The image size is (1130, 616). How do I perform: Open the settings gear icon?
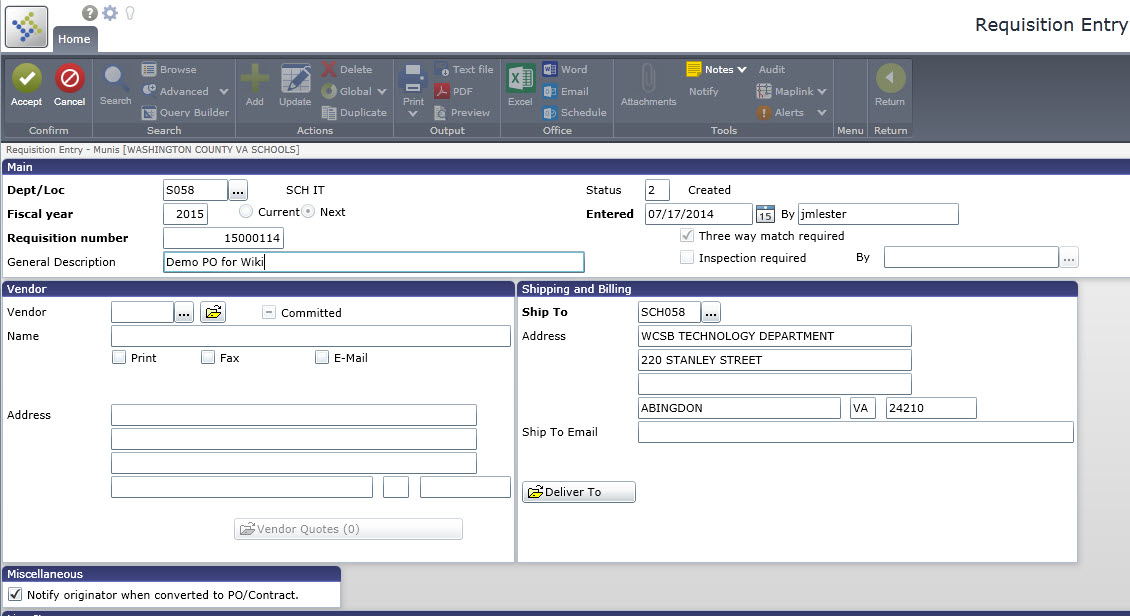tap(110, 13)
